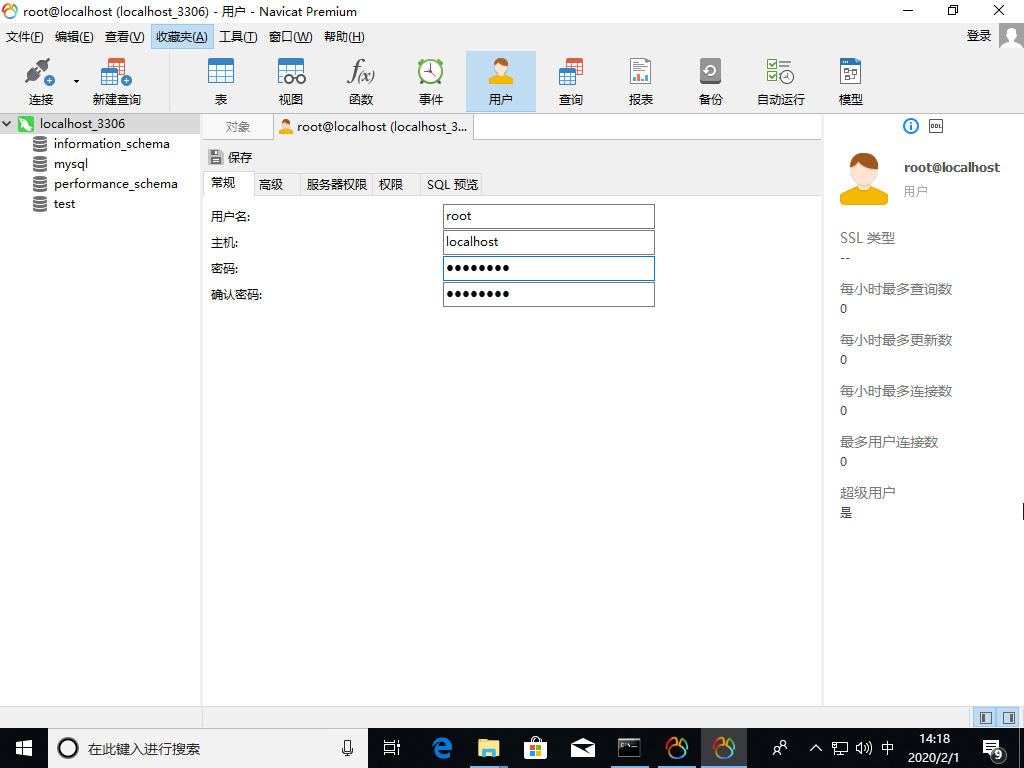
Task: Click the 保存 (Save) button
Action: (x=231, y=157)
